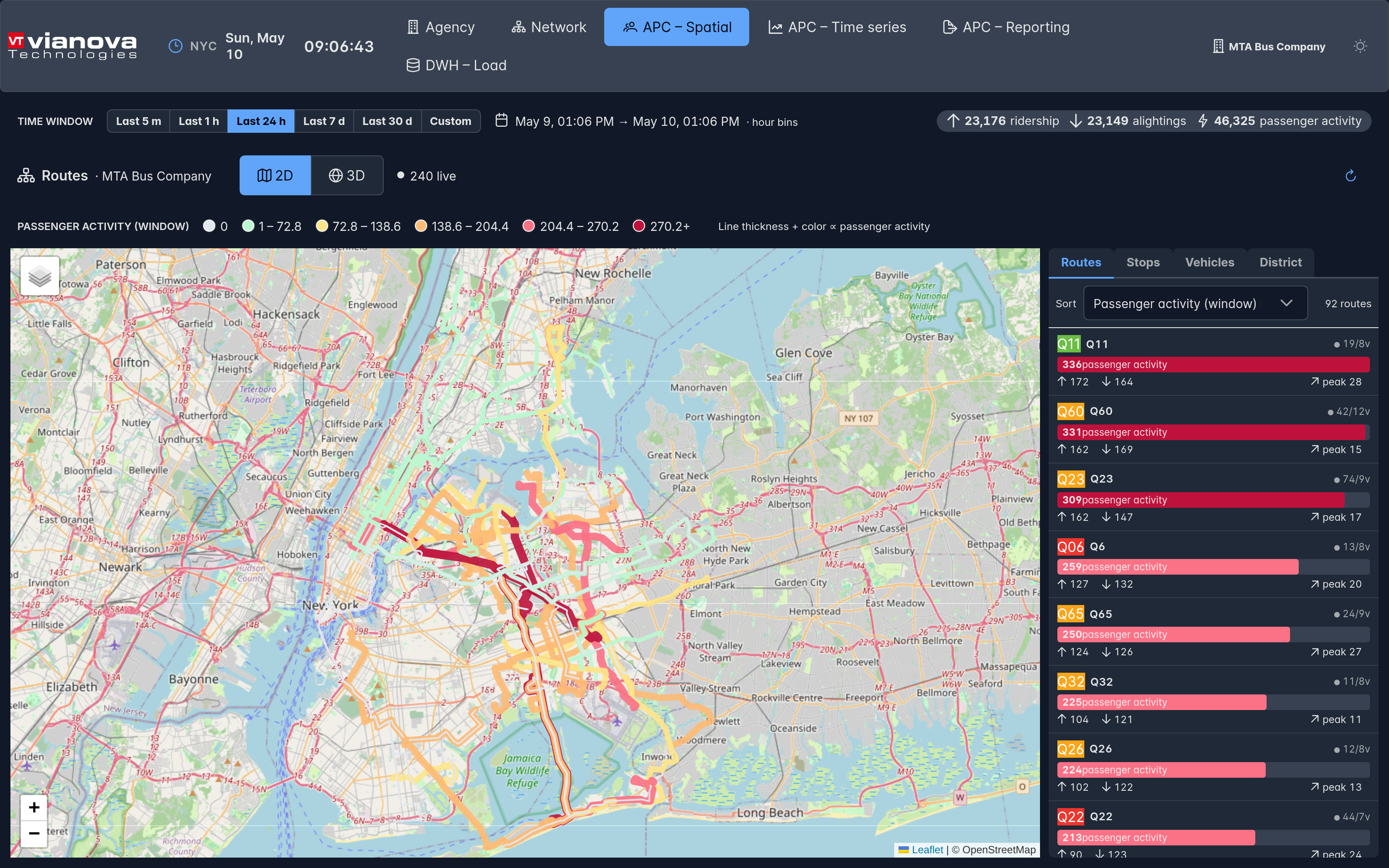This screenshot has height=868, width=1389.
Task: Click the refresh icon above the map
Action: pyautogui.click(x=1350, y=176)
